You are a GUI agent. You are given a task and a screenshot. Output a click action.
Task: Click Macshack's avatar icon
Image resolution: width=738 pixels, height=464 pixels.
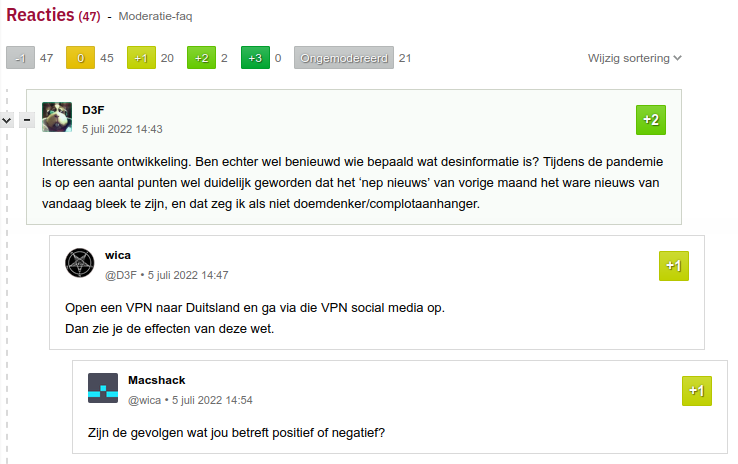[103, 388]
